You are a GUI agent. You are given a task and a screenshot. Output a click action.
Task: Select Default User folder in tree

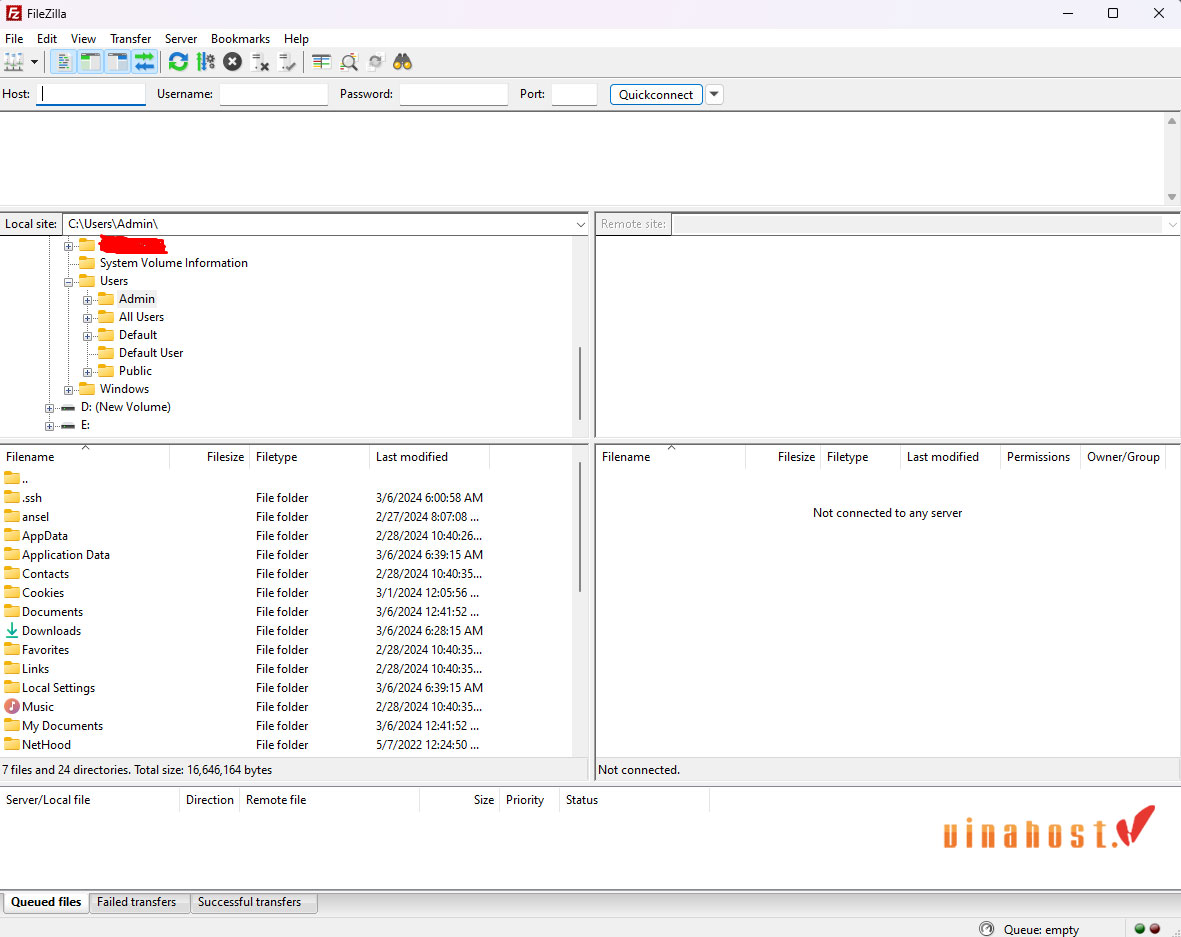click(x=151, y=353)
